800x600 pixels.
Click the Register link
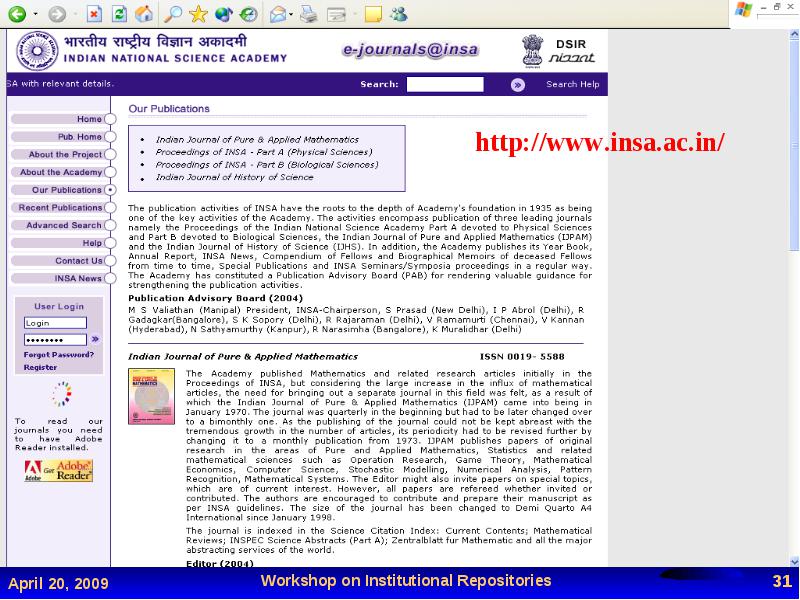[40, 367]
